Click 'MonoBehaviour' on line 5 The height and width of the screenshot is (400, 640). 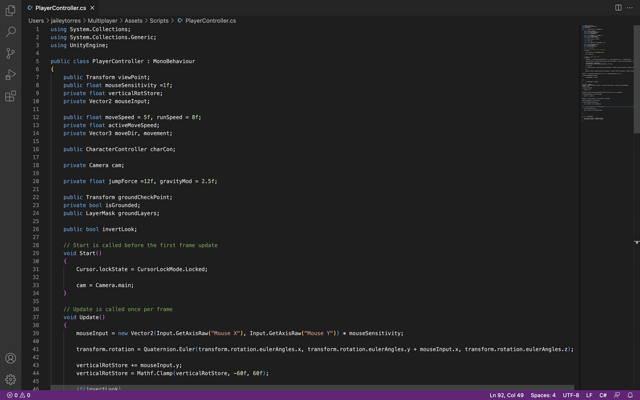point(174,61)
